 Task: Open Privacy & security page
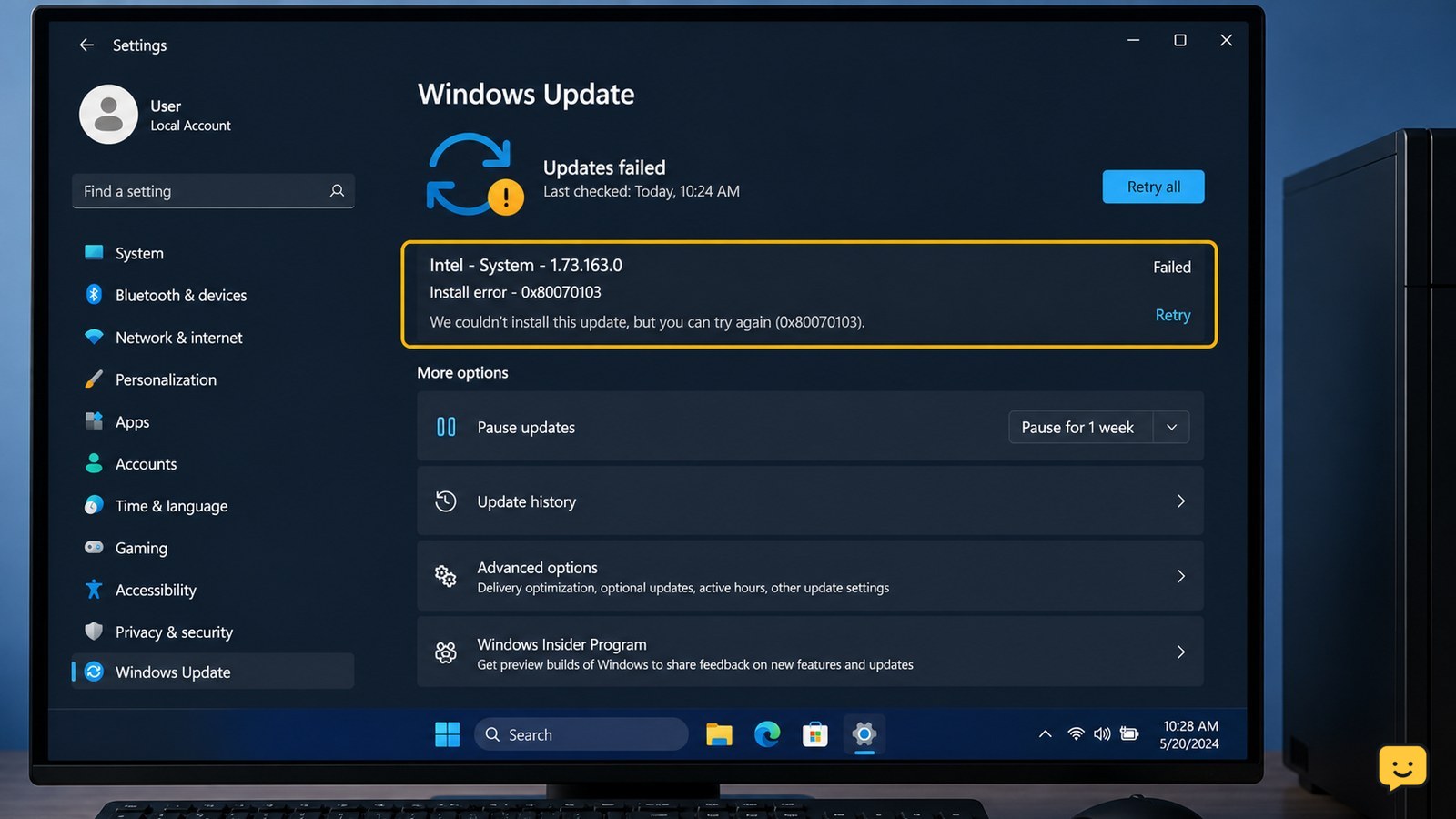(x=213, y=632)
